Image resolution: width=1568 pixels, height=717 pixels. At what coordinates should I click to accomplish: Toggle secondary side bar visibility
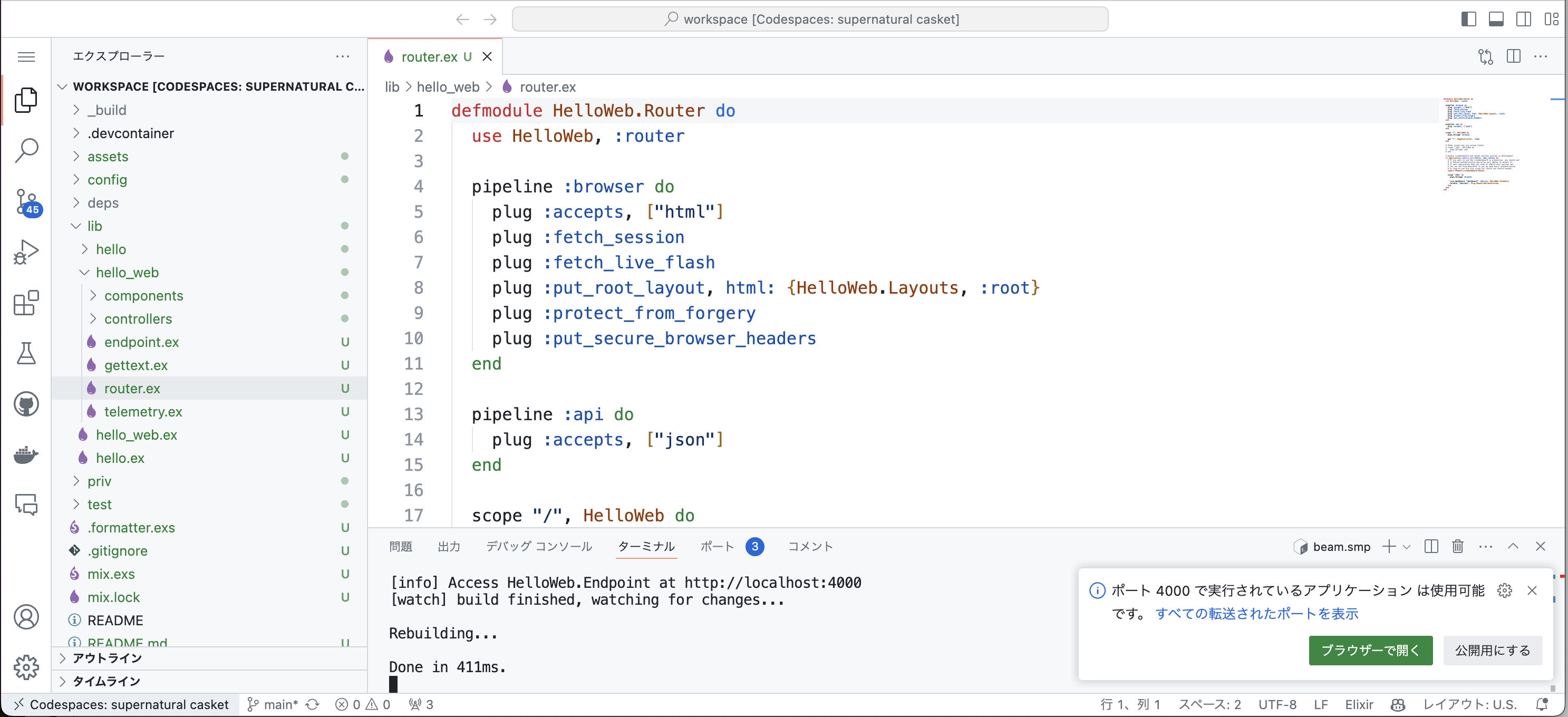tap(1523, 19)
